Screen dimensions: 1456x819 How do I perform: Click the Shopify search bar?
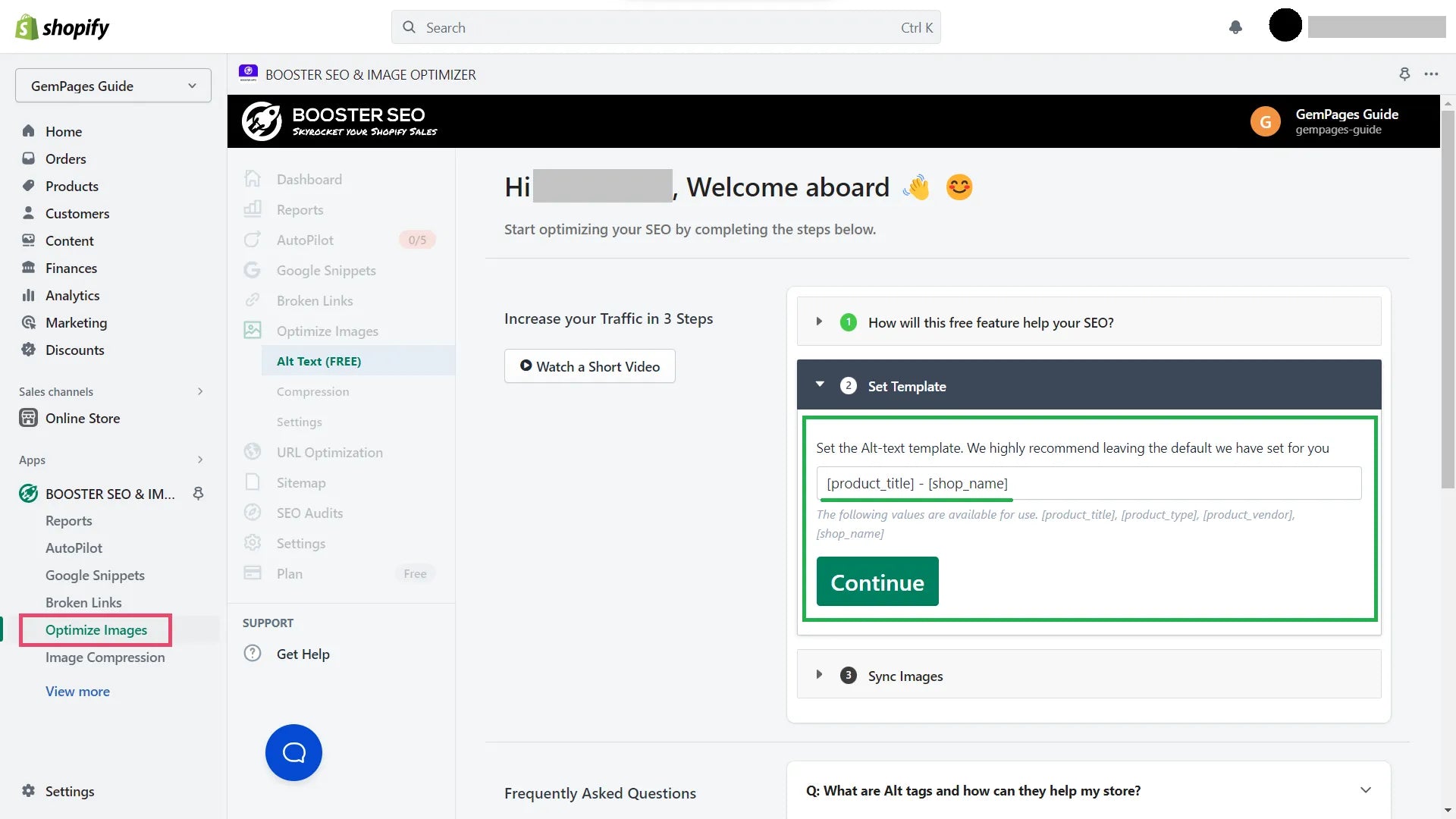tap(666, 27)
